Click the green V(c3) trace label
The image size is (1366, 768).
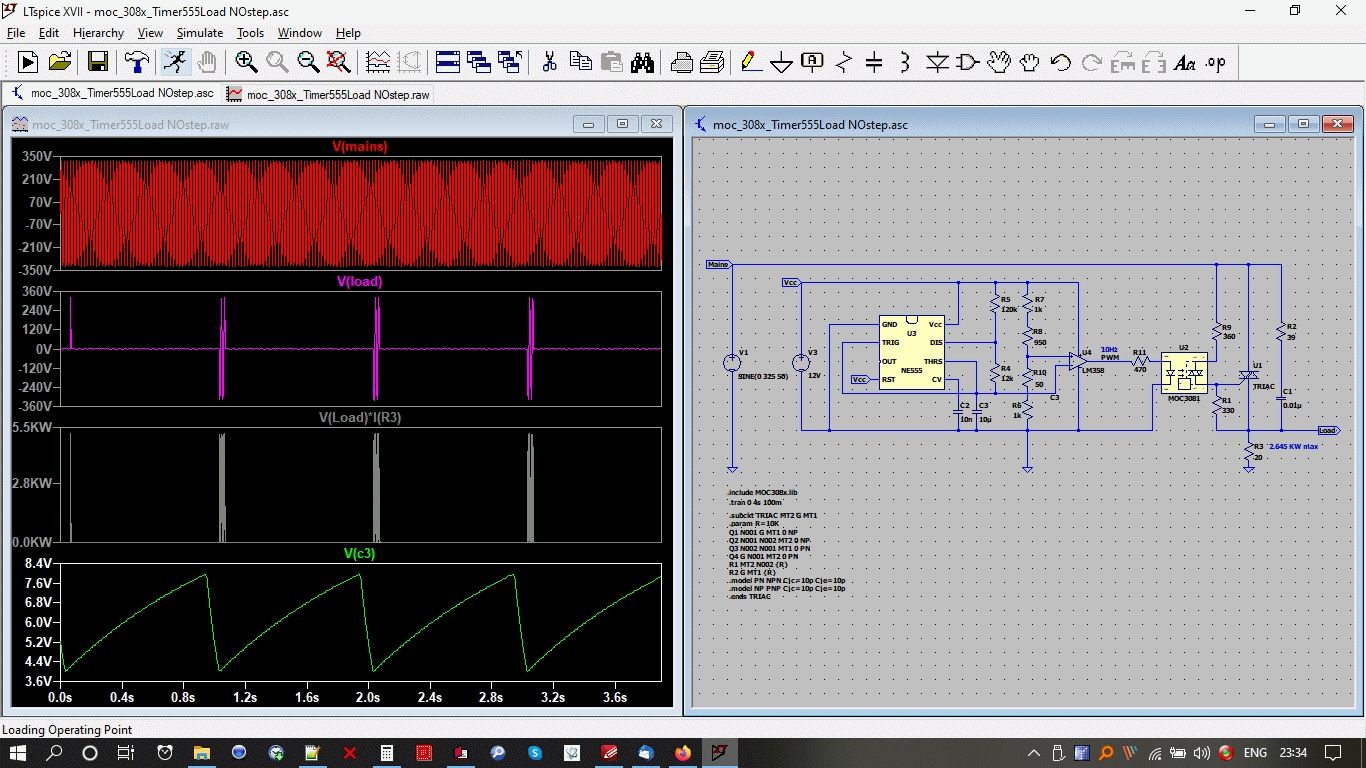click(x=359, y=553)
